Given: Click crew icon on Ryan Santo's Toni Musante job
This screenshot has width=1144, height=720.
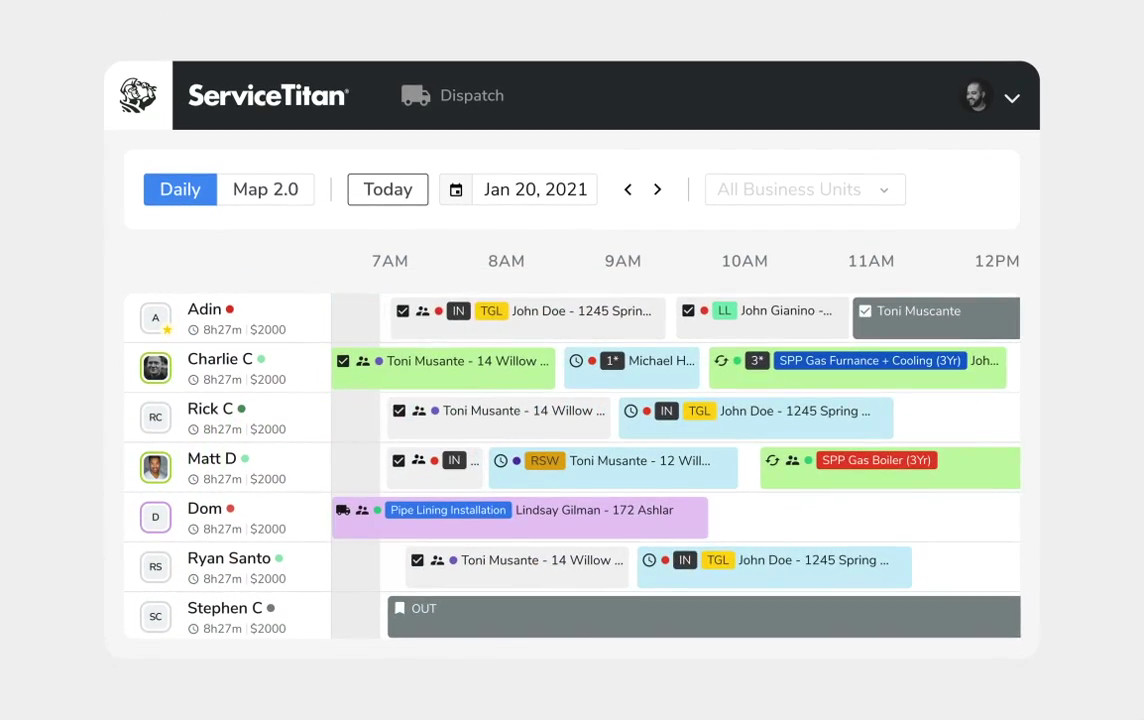Looking at the screenshot, I should 437,560.
